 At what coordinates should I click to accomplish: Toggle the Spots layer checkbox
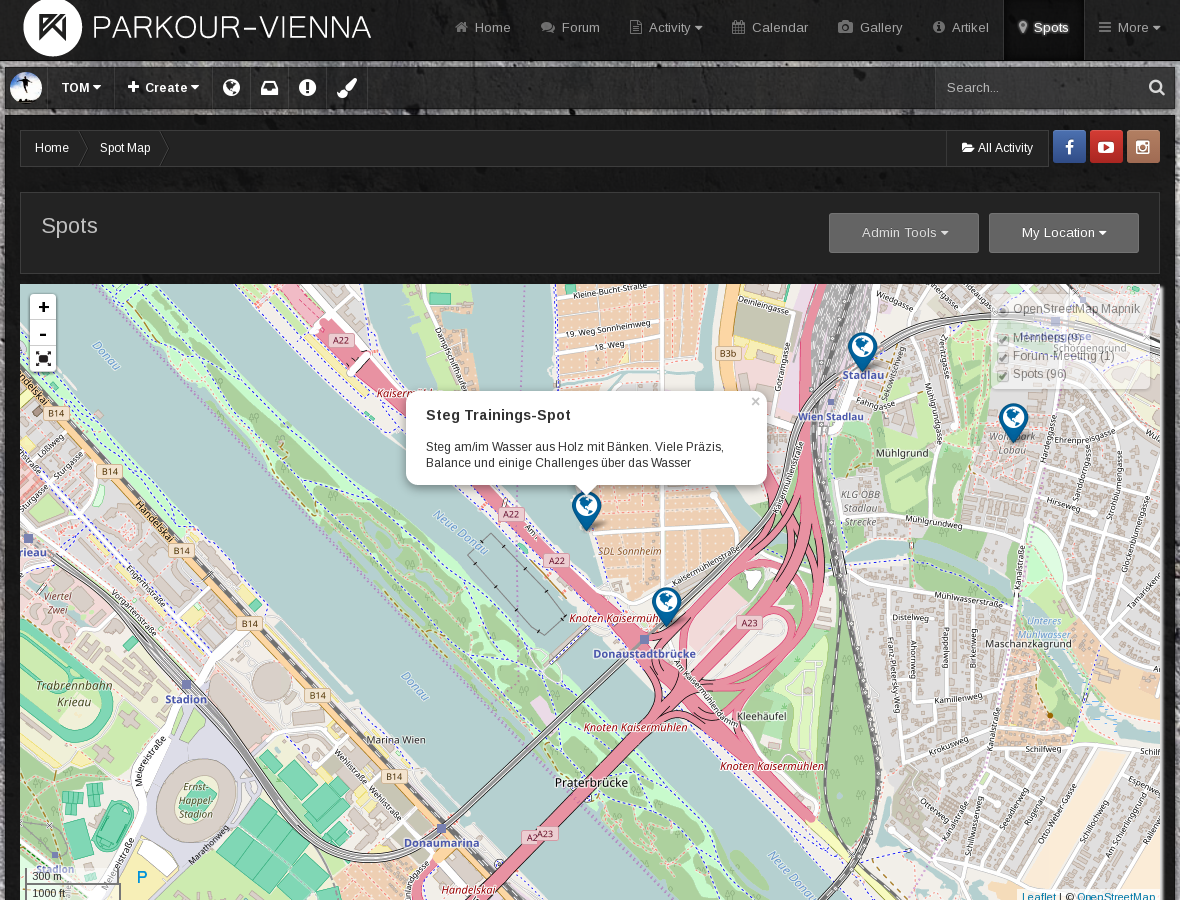pyautogui.click(x=1002, y=375)
